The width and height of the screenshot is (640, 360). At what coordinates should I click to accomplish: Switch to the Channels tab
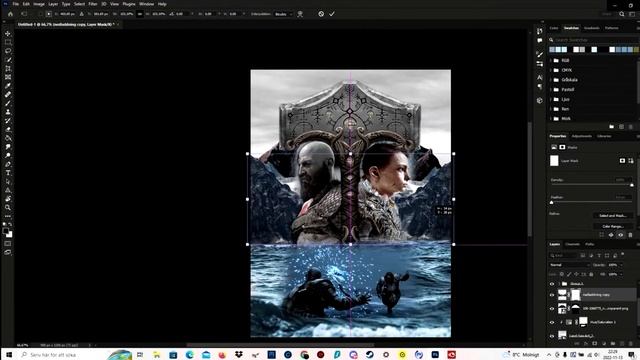click(572, 244)
